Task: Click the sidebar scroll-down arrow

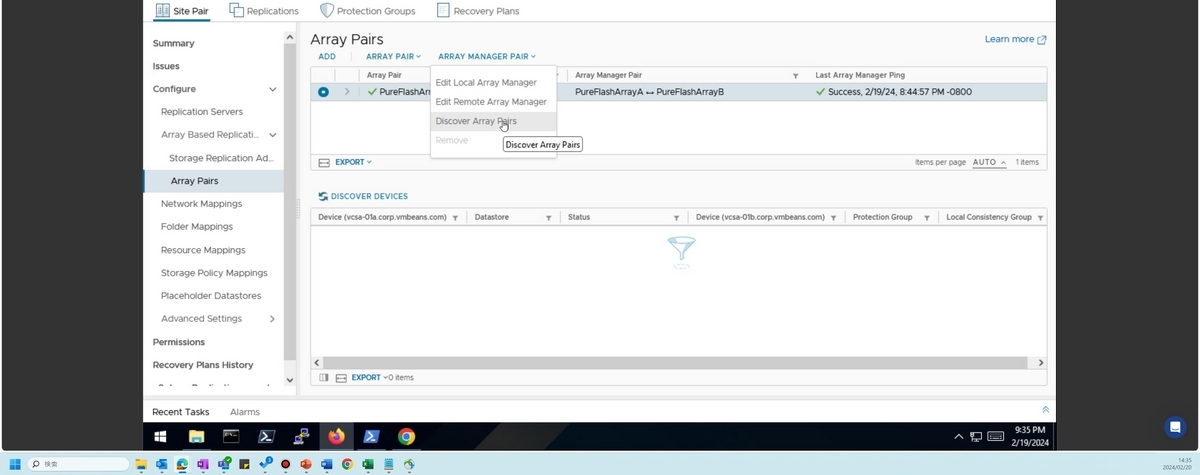Action: pyautogui.click(x=290, y=380)
